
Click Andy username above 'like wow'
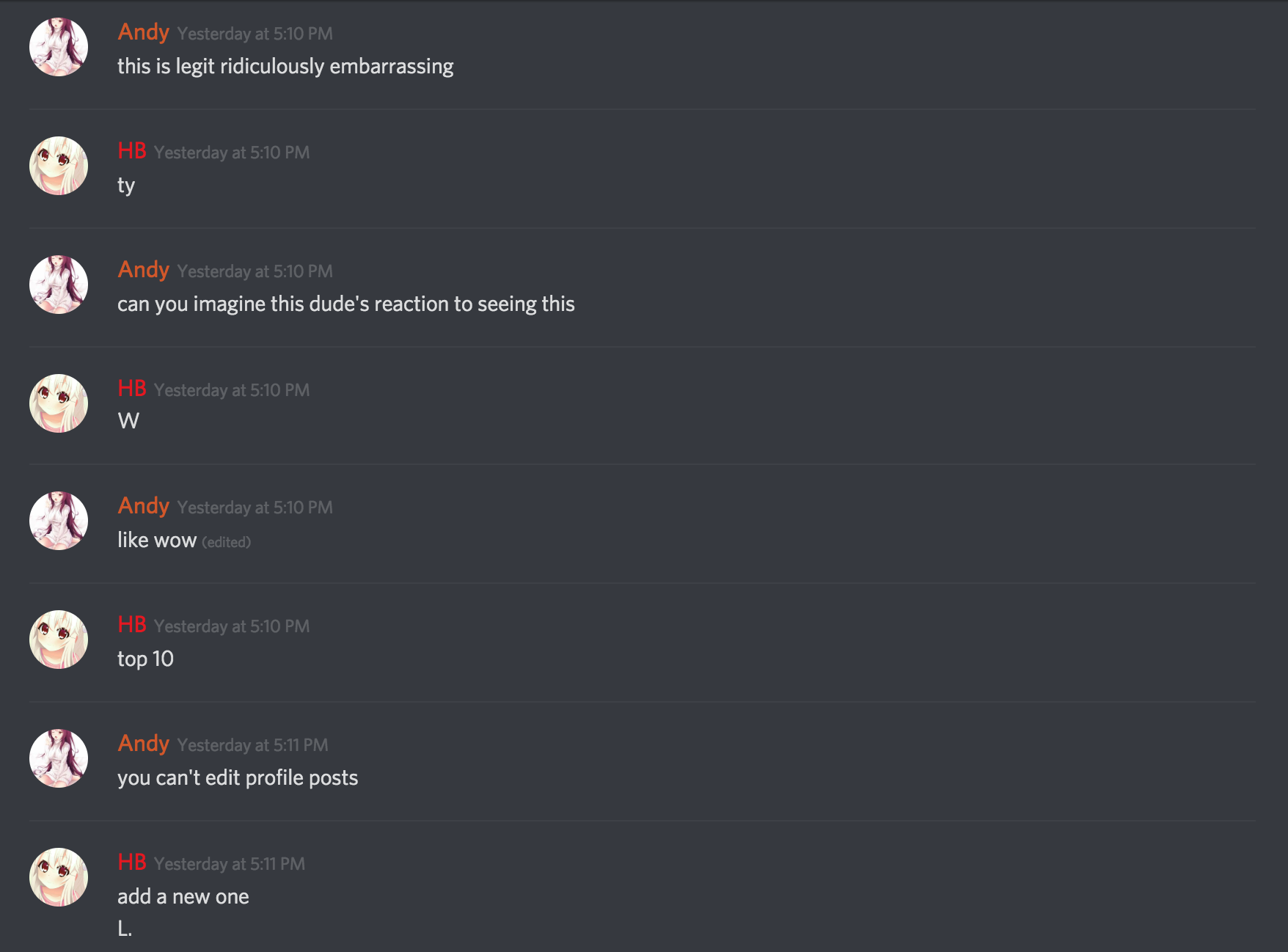click(144, 506)
